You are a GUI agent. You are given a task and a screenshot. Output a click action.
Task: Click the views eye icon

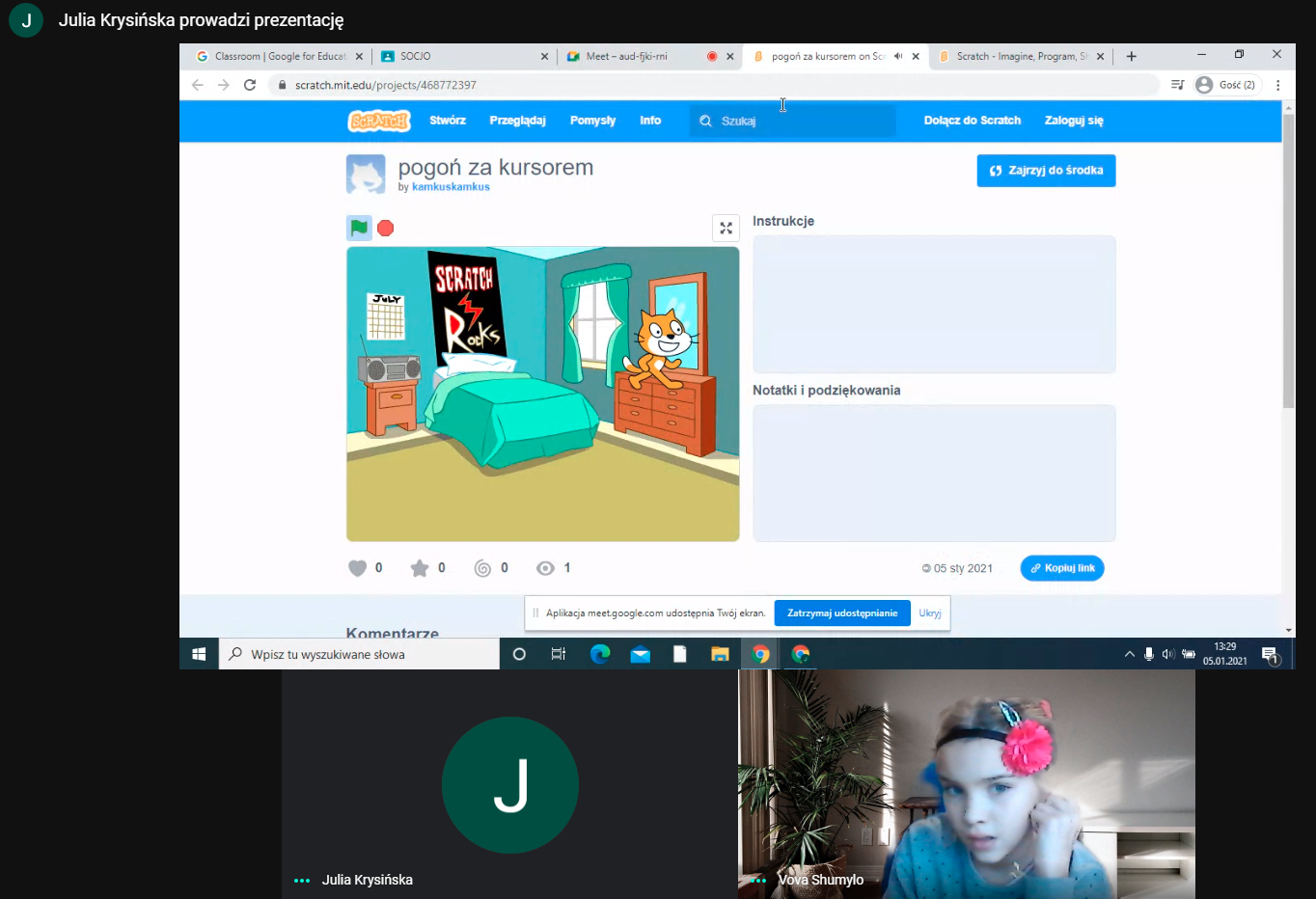pos(545,568)
